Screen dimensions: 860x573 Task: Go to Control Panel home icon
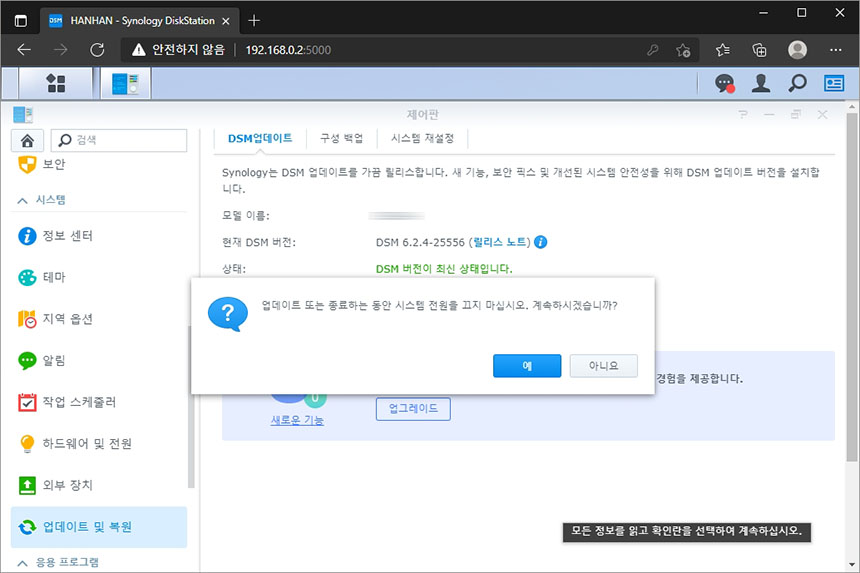[x=27, y=140]
